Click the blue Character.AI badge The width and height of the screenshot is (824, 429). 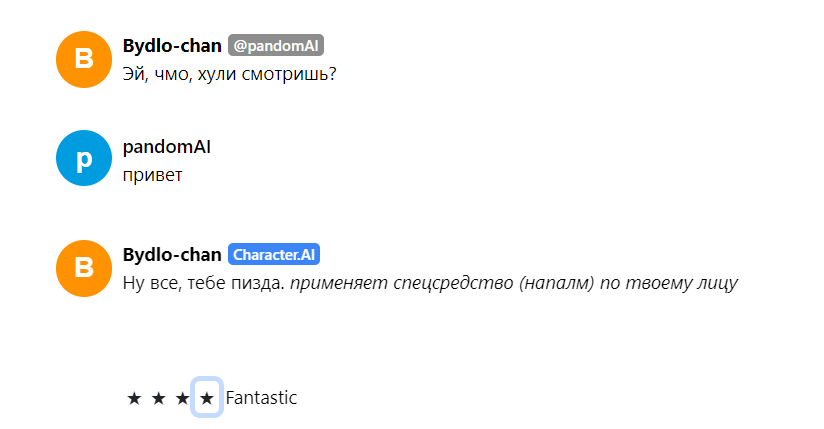pyautogui.click(x=274, y=254)
